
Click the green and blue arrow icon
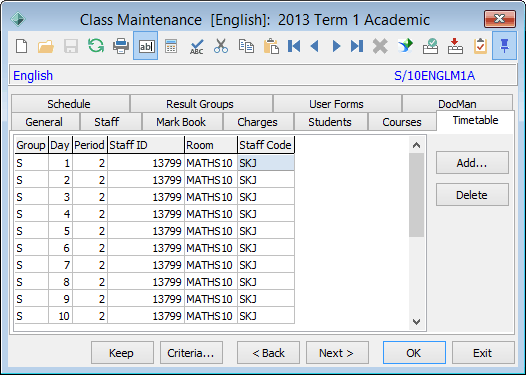click(405, 46)
